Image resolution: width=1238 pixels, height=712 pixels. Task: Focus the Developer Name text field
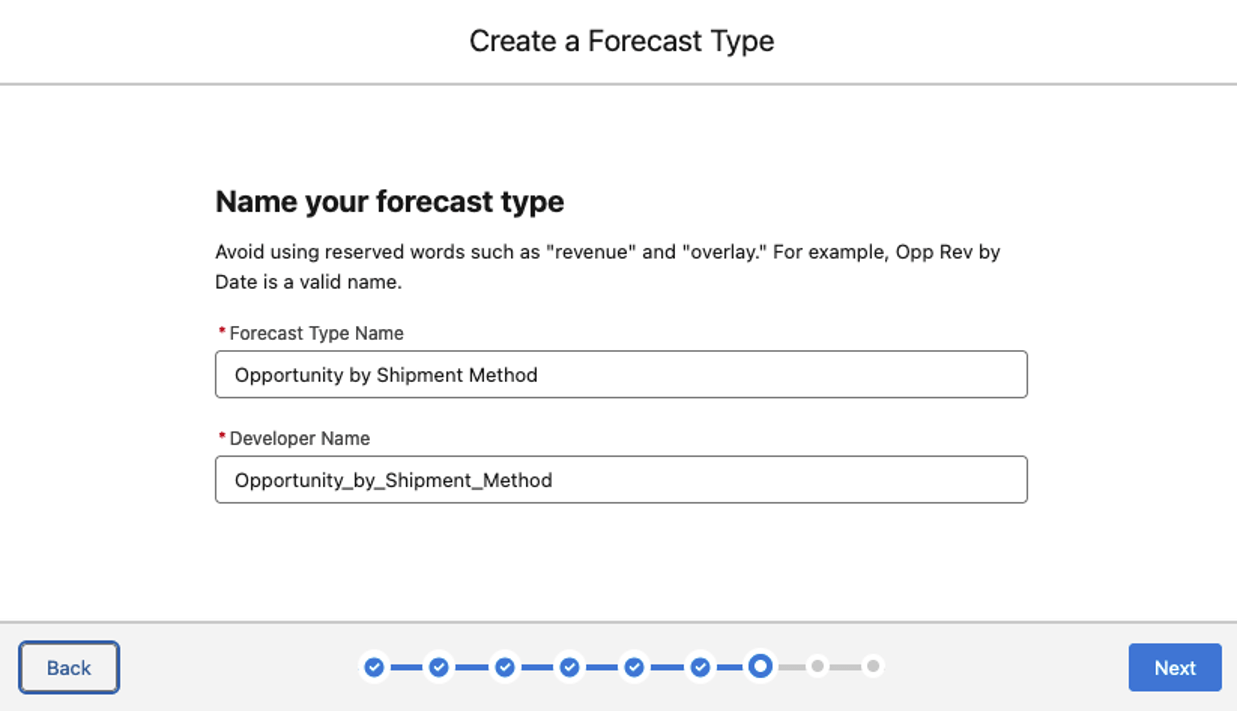(x=621, y=480)
